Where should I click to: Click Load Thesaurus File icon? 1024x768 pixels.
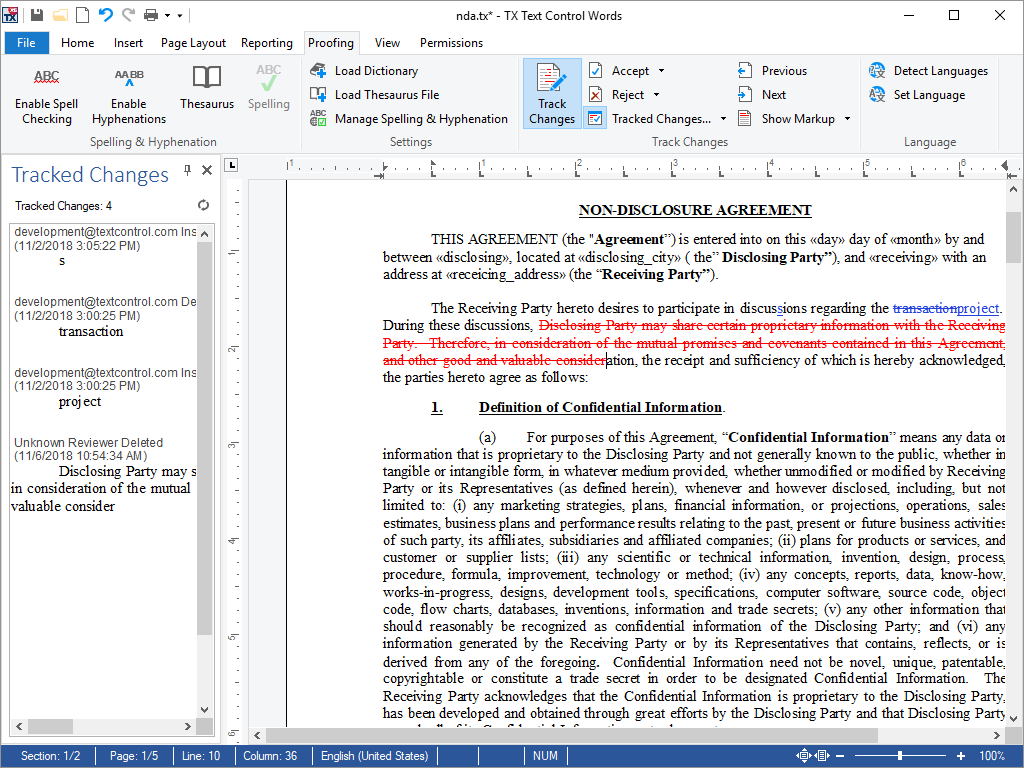(318, 95)
